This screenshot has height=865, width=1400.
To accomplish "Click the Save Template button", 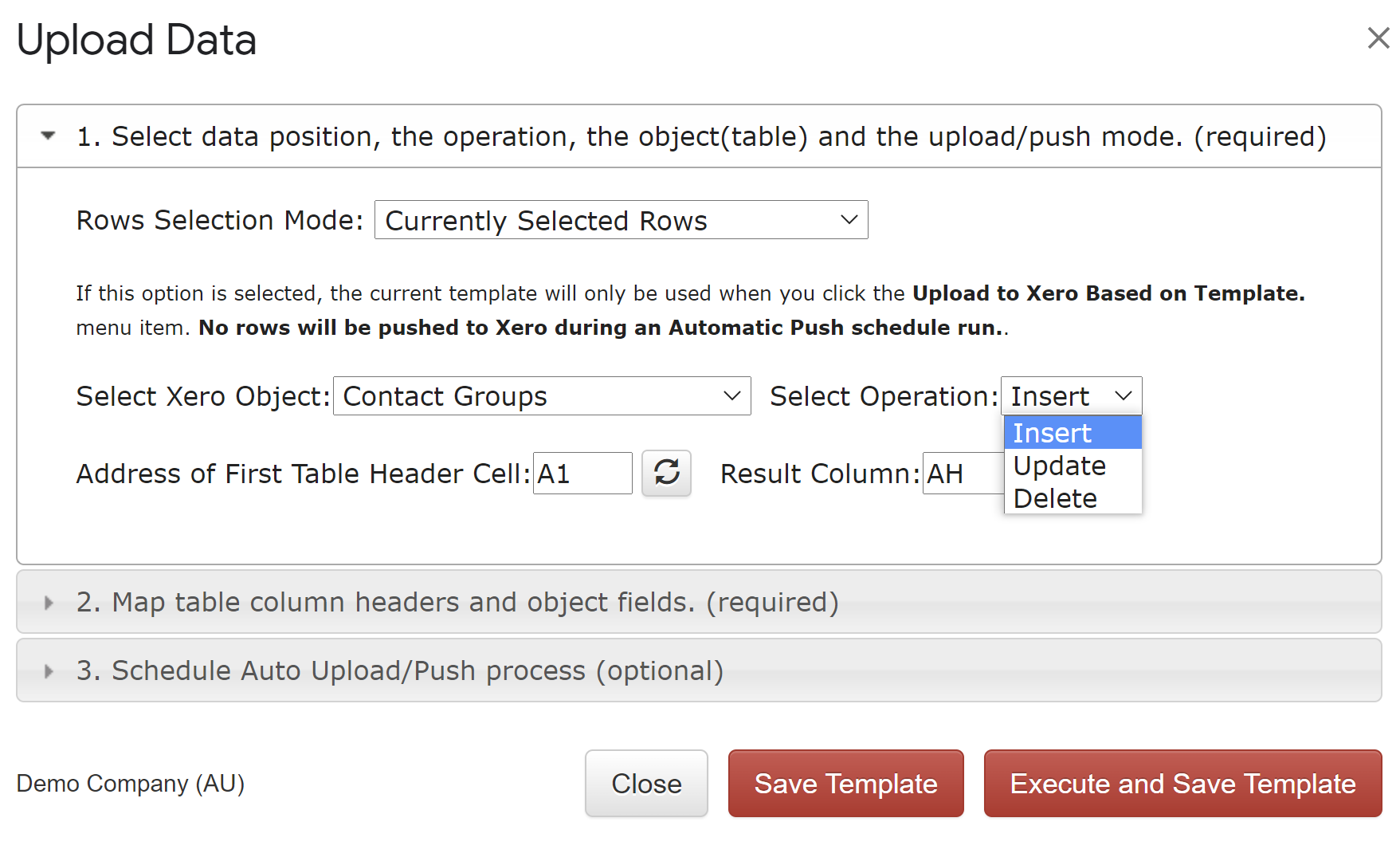I will point(845,783).
